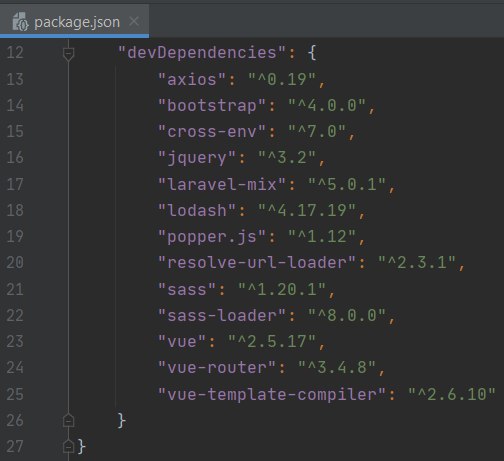This screenshot has width=504, height=461.
Task: Click the "vue" key on line 23
Action: 182,342
